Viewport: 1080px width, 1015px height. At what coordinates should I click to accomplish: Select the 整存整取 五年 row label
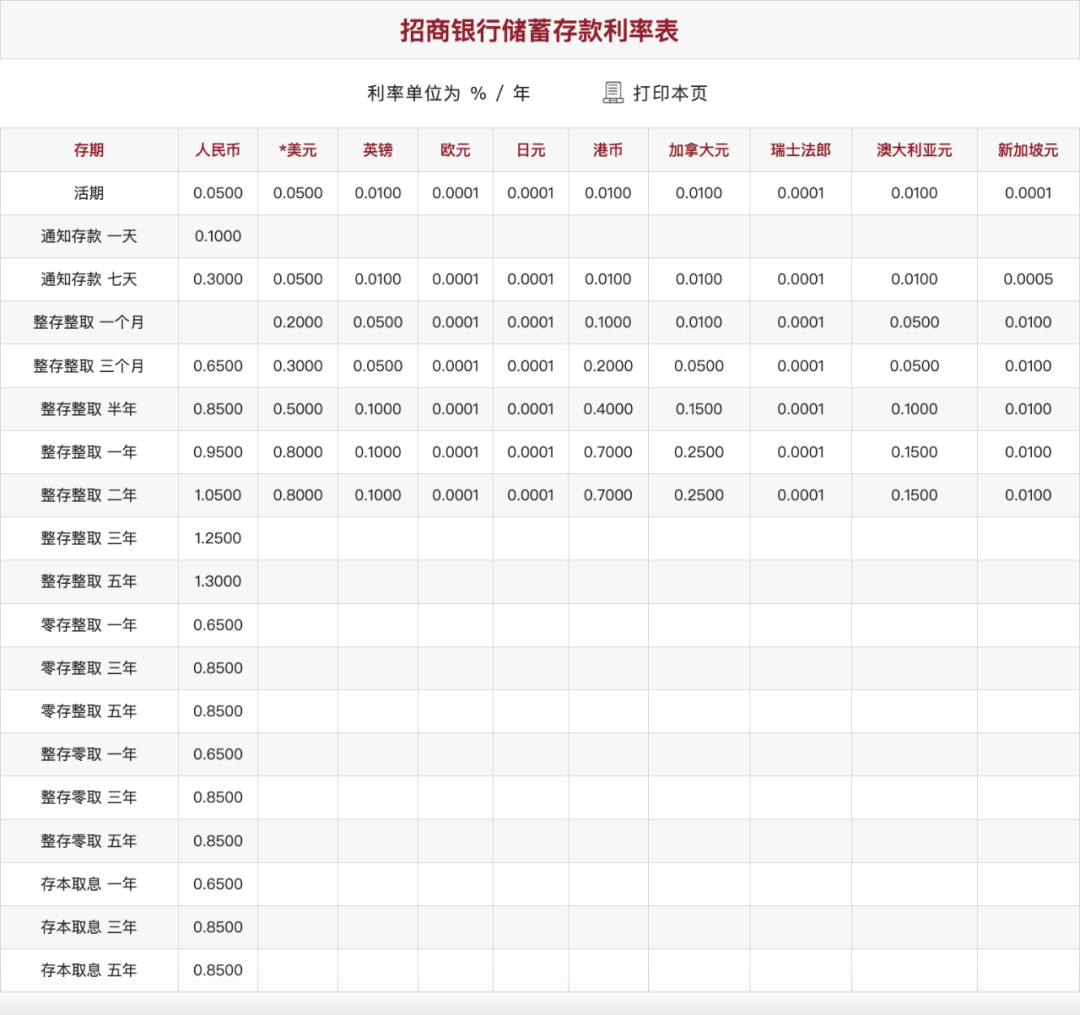click(89, 581)
